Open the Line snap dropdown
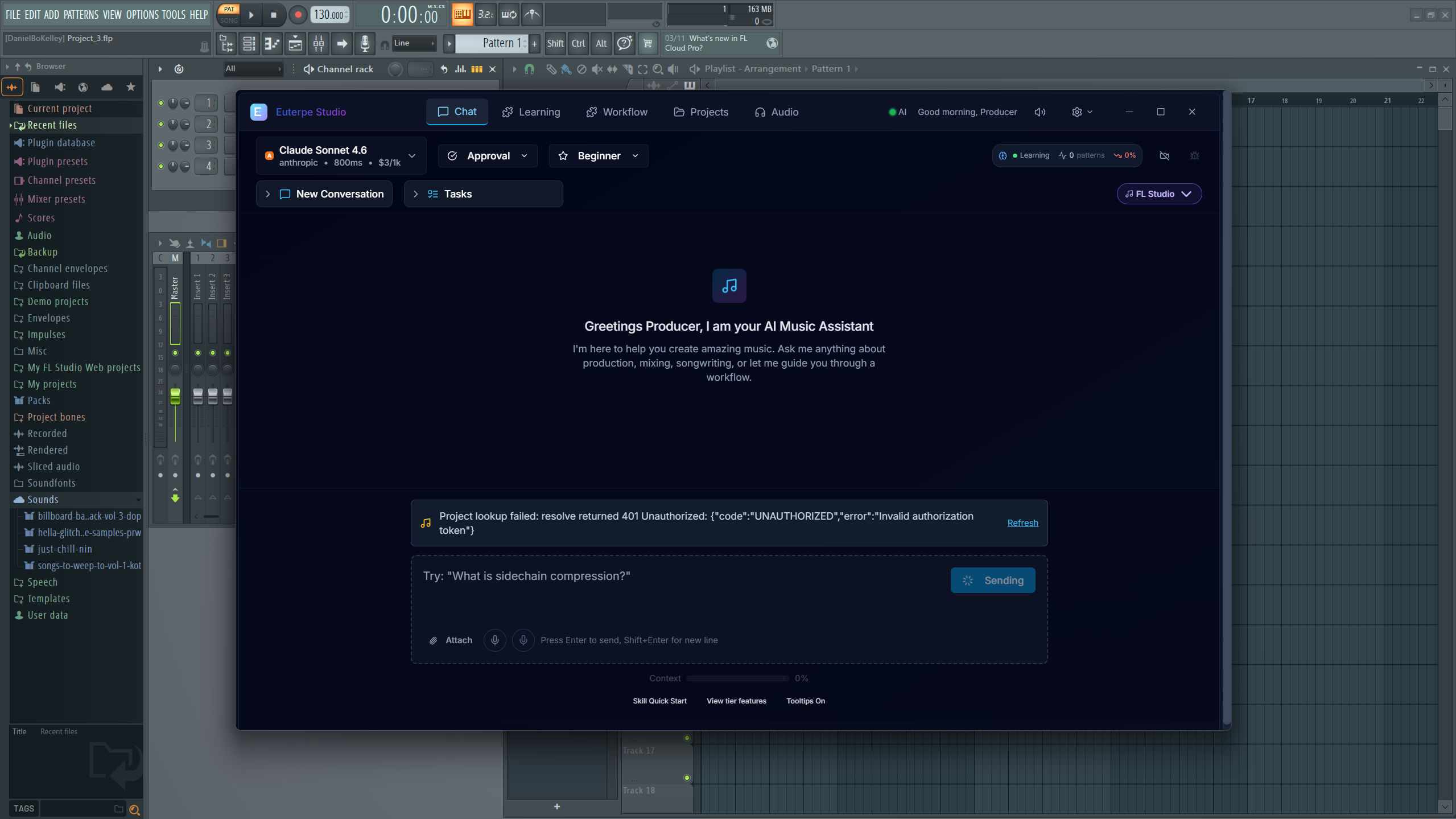Image resolution: width=1456 pixels, height=819 pixels. click(x=414, y=43)
